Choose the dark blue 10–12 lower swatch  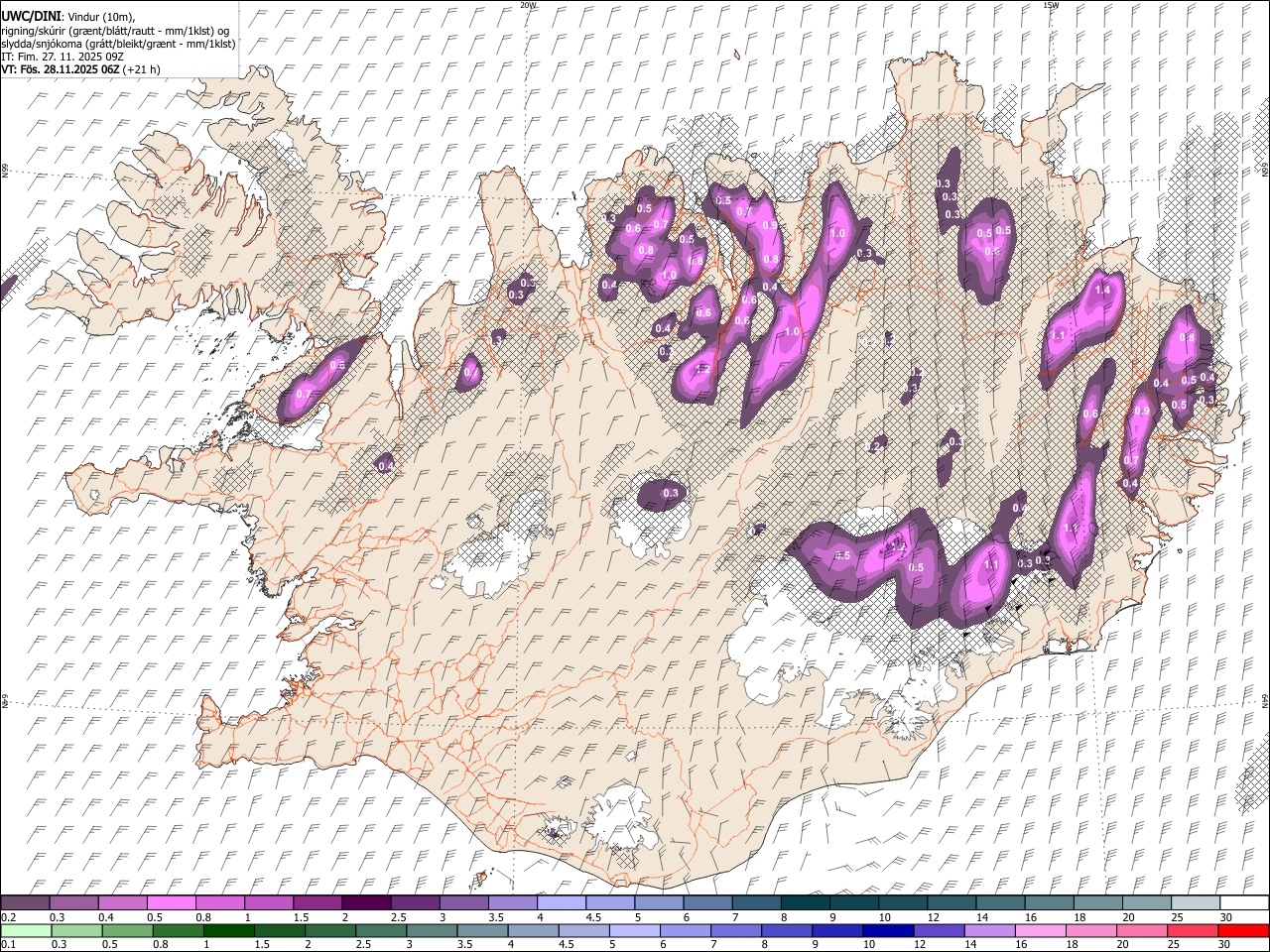[x=888, y=930]
